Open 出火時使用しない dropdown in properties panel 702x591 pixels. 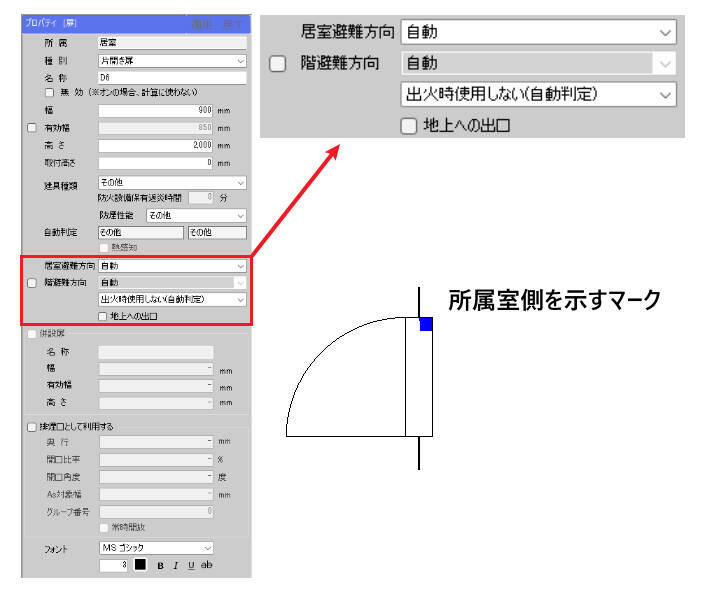click(172, 299)
